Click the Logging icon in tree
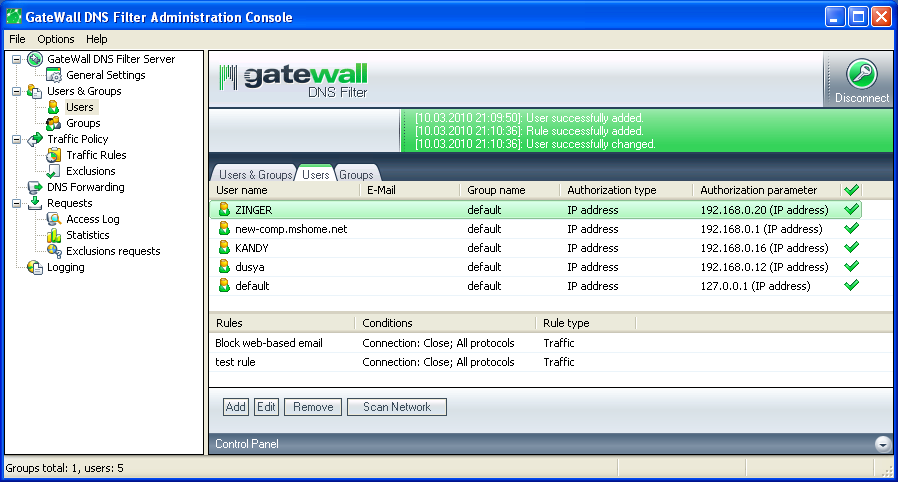This screenshot has height=482, width=898. coord(35,267)
